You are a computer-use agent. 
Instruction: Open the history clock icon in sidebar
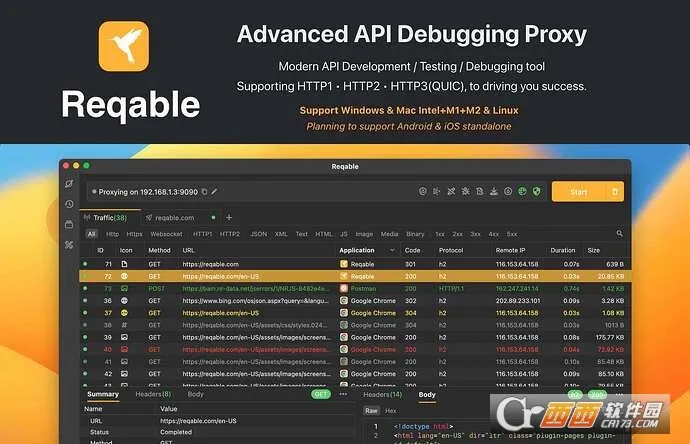point(69,204)
